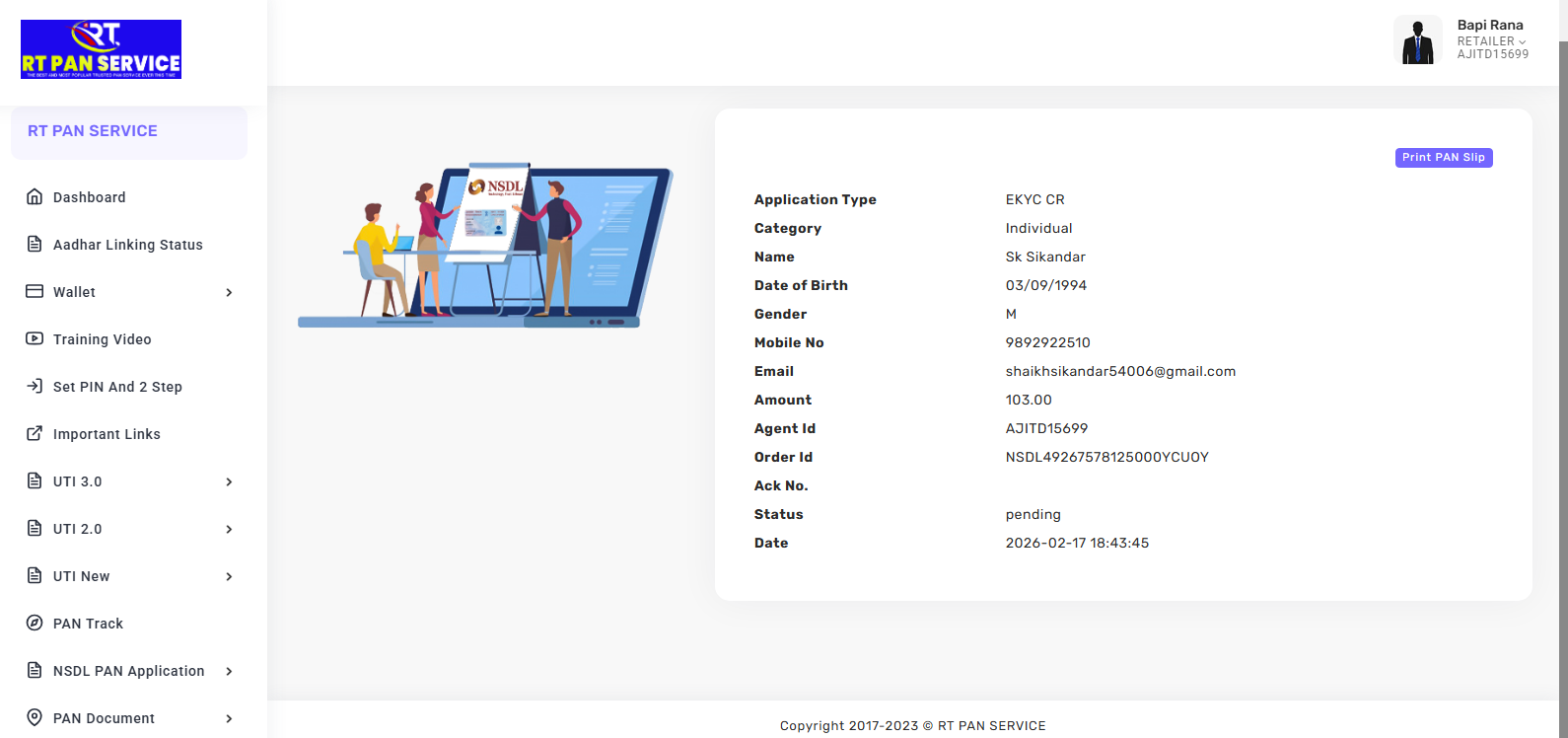Click the NSDL laptop illustration image
Screen dimensions: 1568x738
[x=485, y=246]
